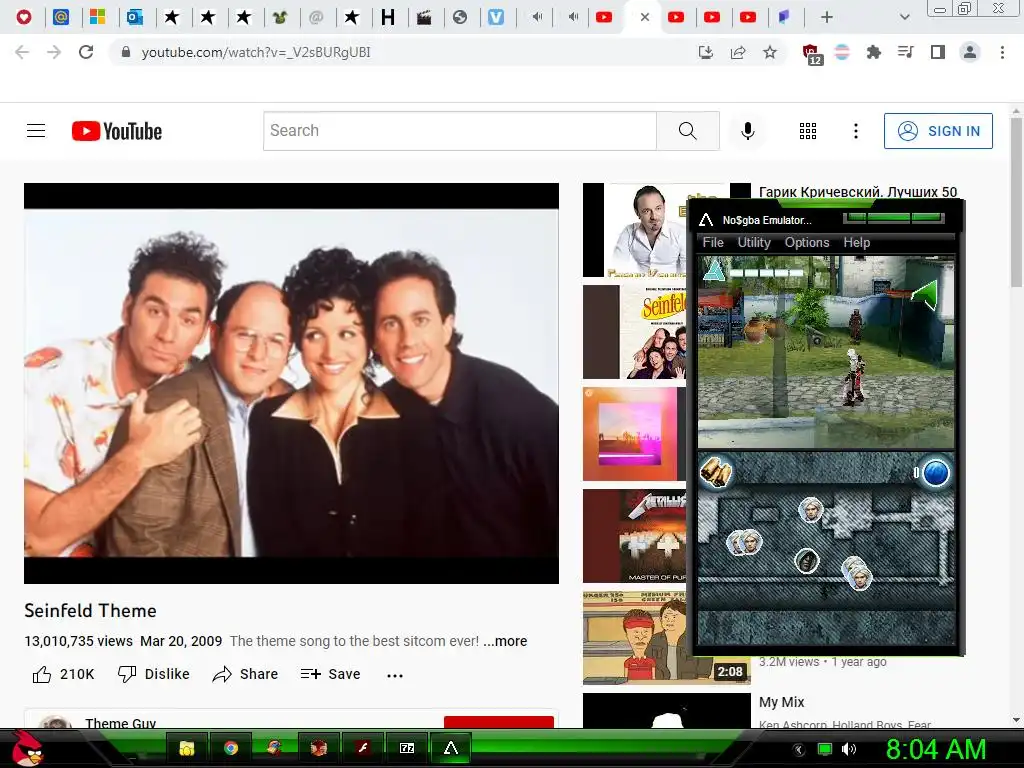Open a new tab with the plus button
This screenshot has height=768, width=1024.
pos(827,17)
